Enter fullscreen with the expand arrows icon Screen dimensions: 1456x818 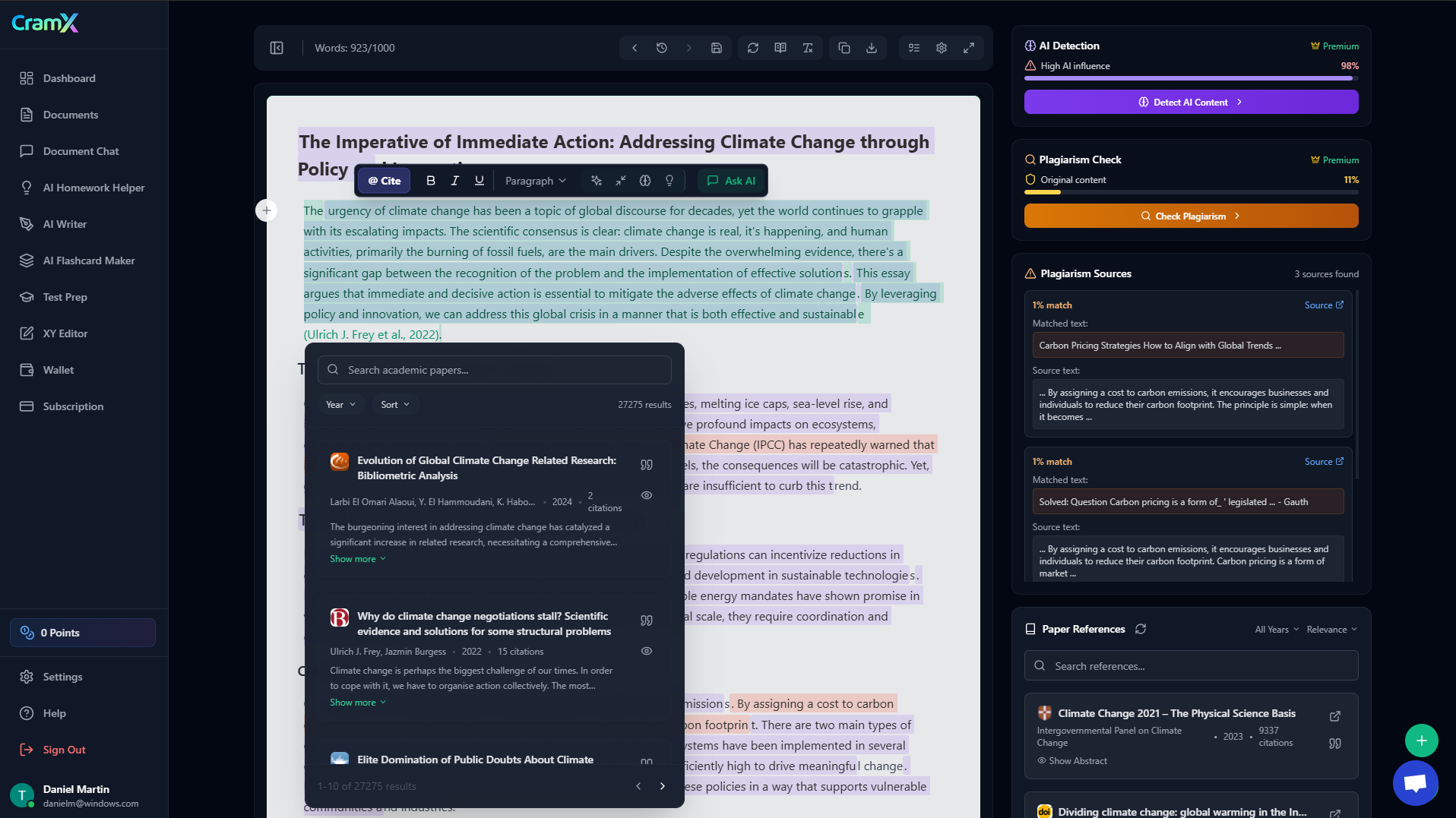click(x=969, y=47)
